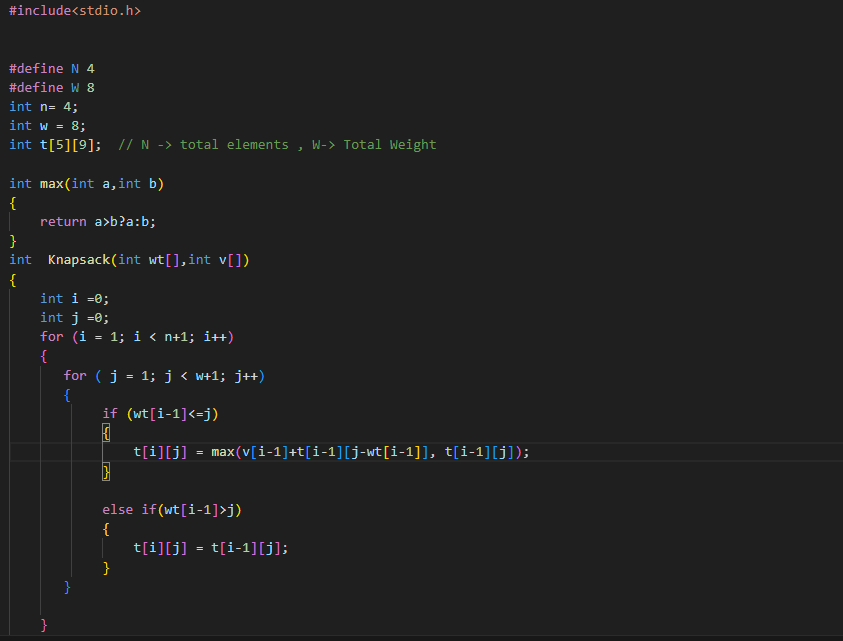Place cursor on 'int w = 8;' line
Image resolution: width=843 pixels, height=641 pixels.
tap(47, 126)
